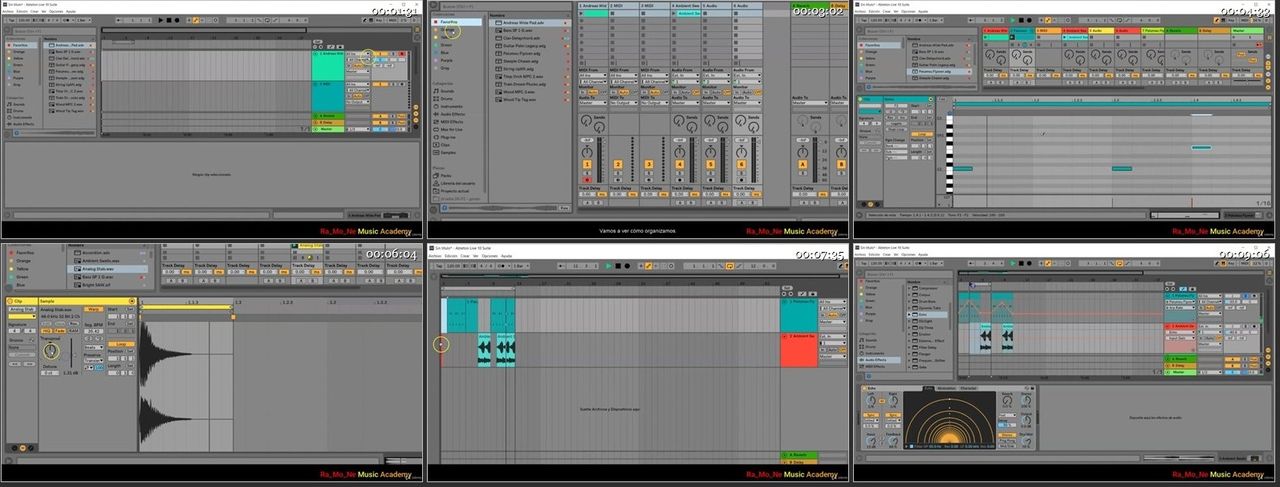The width and height of the screenshot is (1280, 487).
Task: Click the Play button in the bottom-right frame
Action: point(1012,265)
